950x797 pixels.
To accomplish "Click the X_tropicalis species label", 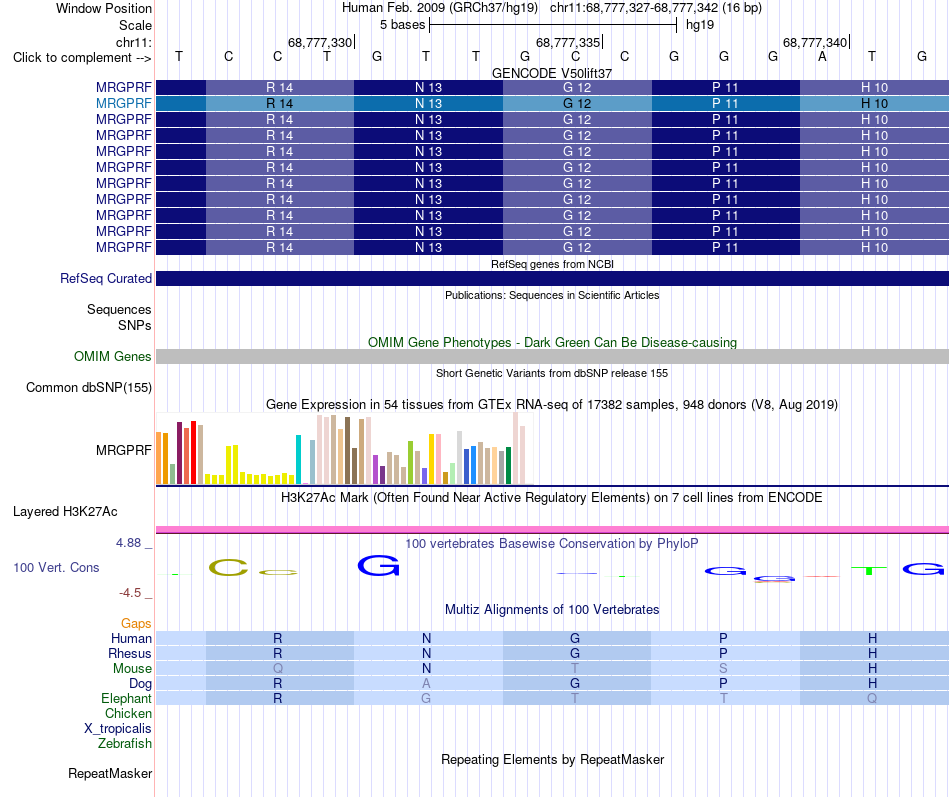I will tap(118, 729).
